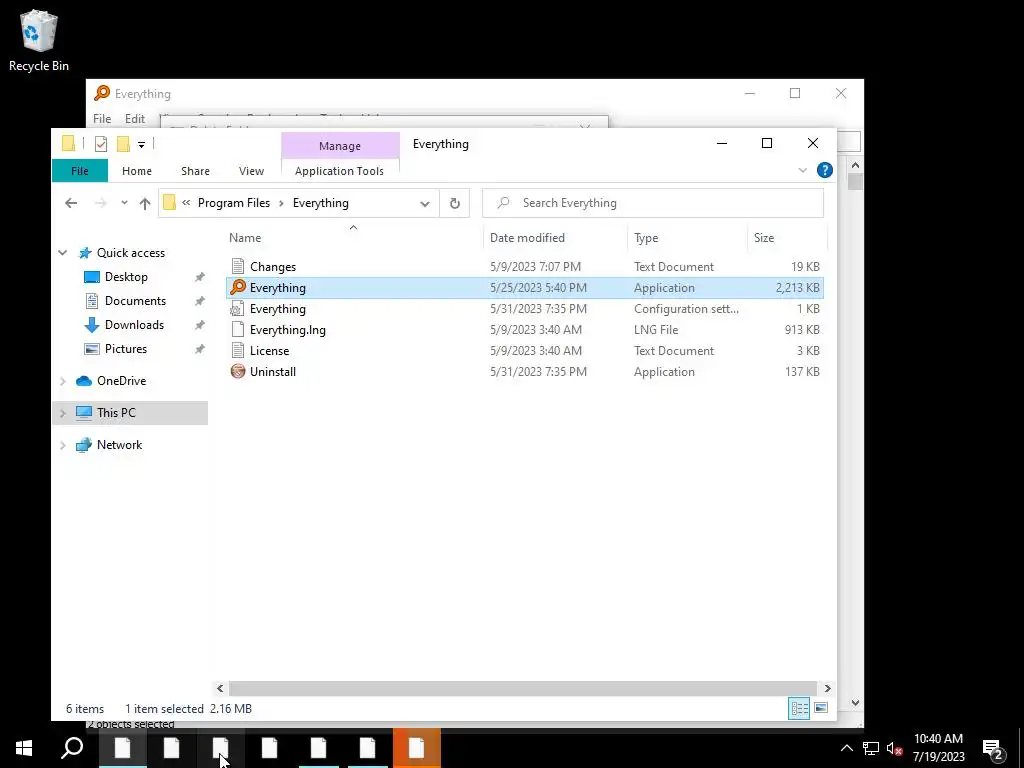The height and width of the screenshot is (768, 1024).
Task: Open the Share ribbon tab
Action: (195, 170)
